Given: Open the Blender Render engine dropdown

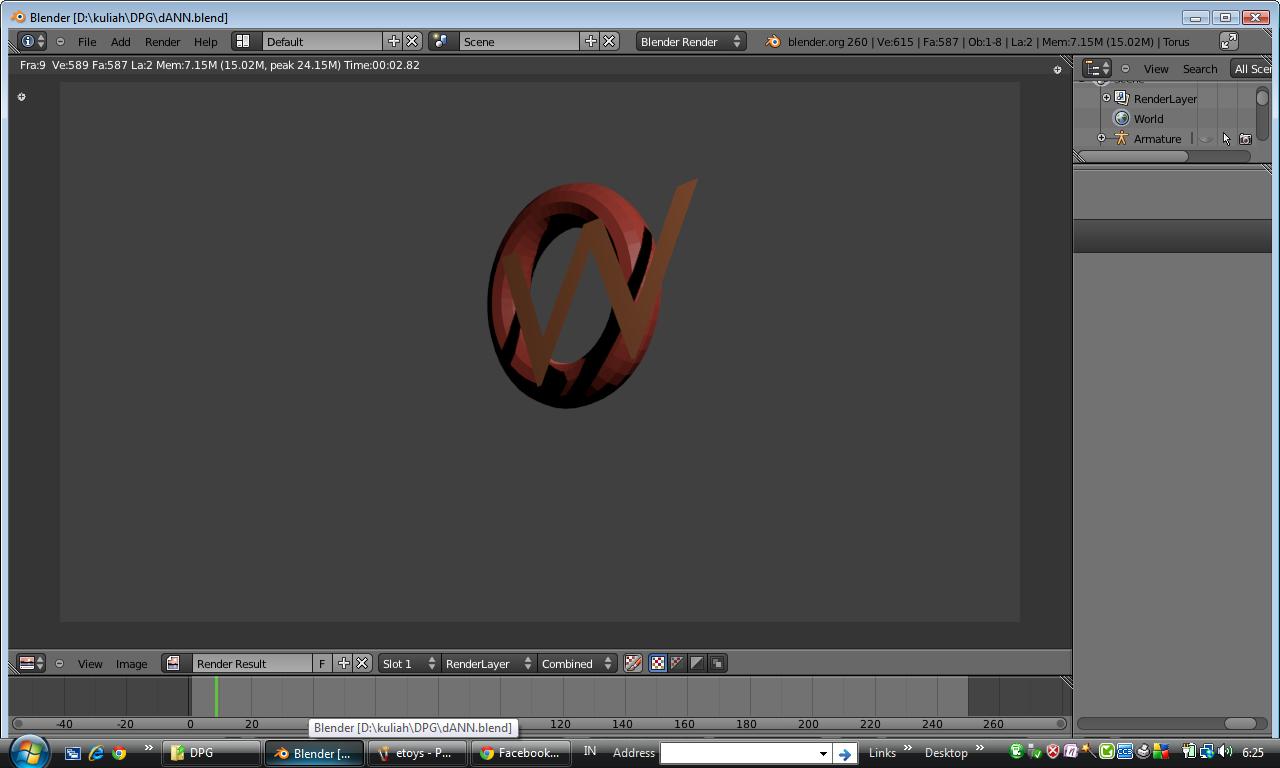Looking at the screenshot, I should (690, 41).
